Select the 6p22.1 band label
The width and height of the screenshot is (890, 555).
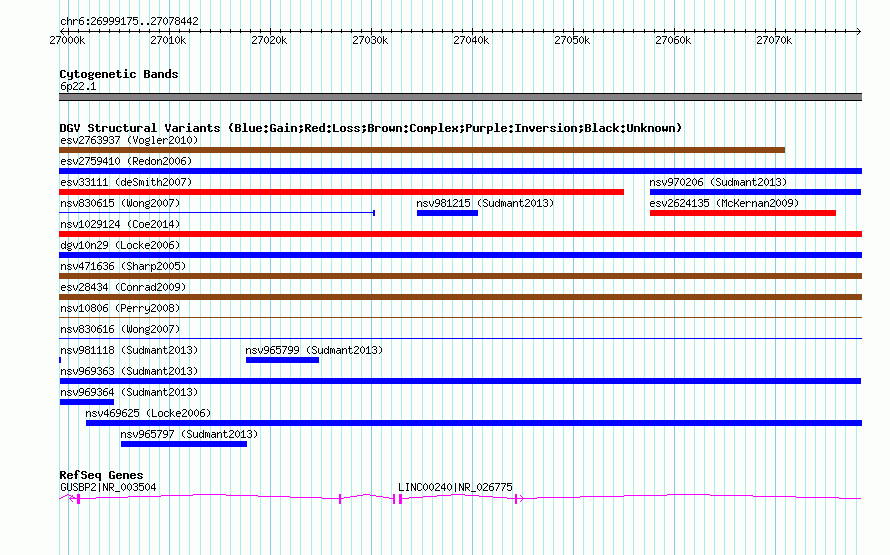[78, 86]
